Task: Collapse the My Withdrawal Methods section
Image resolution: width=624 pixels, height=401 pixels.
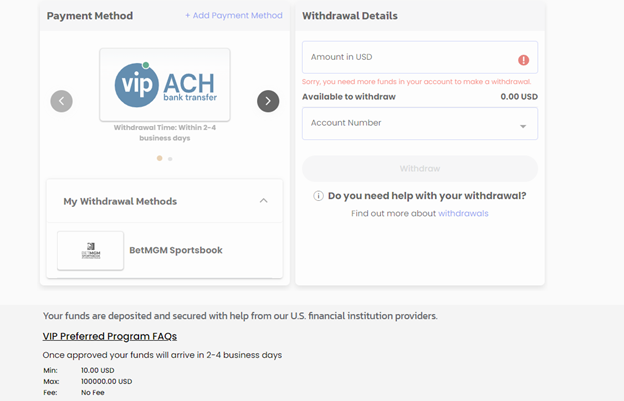Action: tap(263, 201)
